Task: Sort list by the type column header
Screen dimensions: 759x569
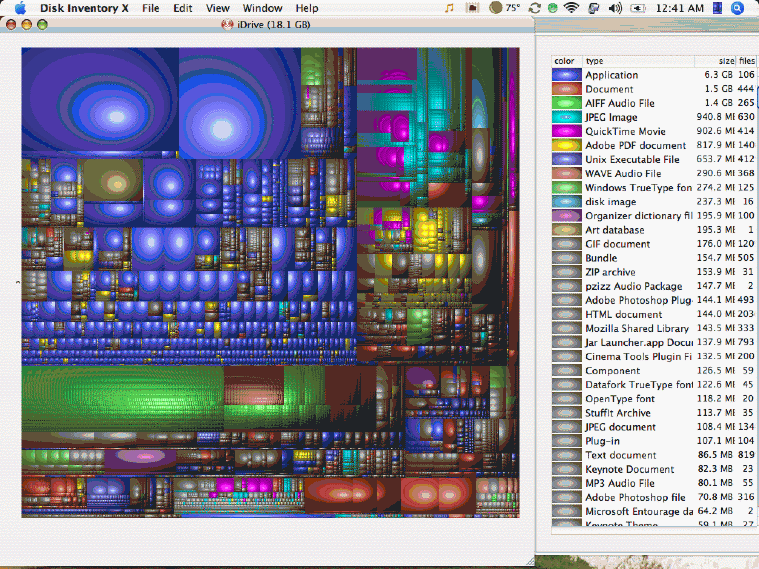Action: point(638,61)
